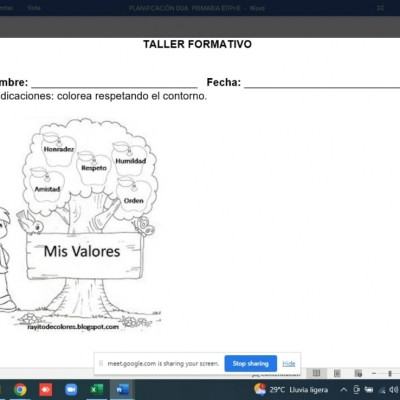Image resolution: width=400 pixels, height=400 pixels.
Task: Switch to Read Mode view in status bar
Action: point(316,373)
